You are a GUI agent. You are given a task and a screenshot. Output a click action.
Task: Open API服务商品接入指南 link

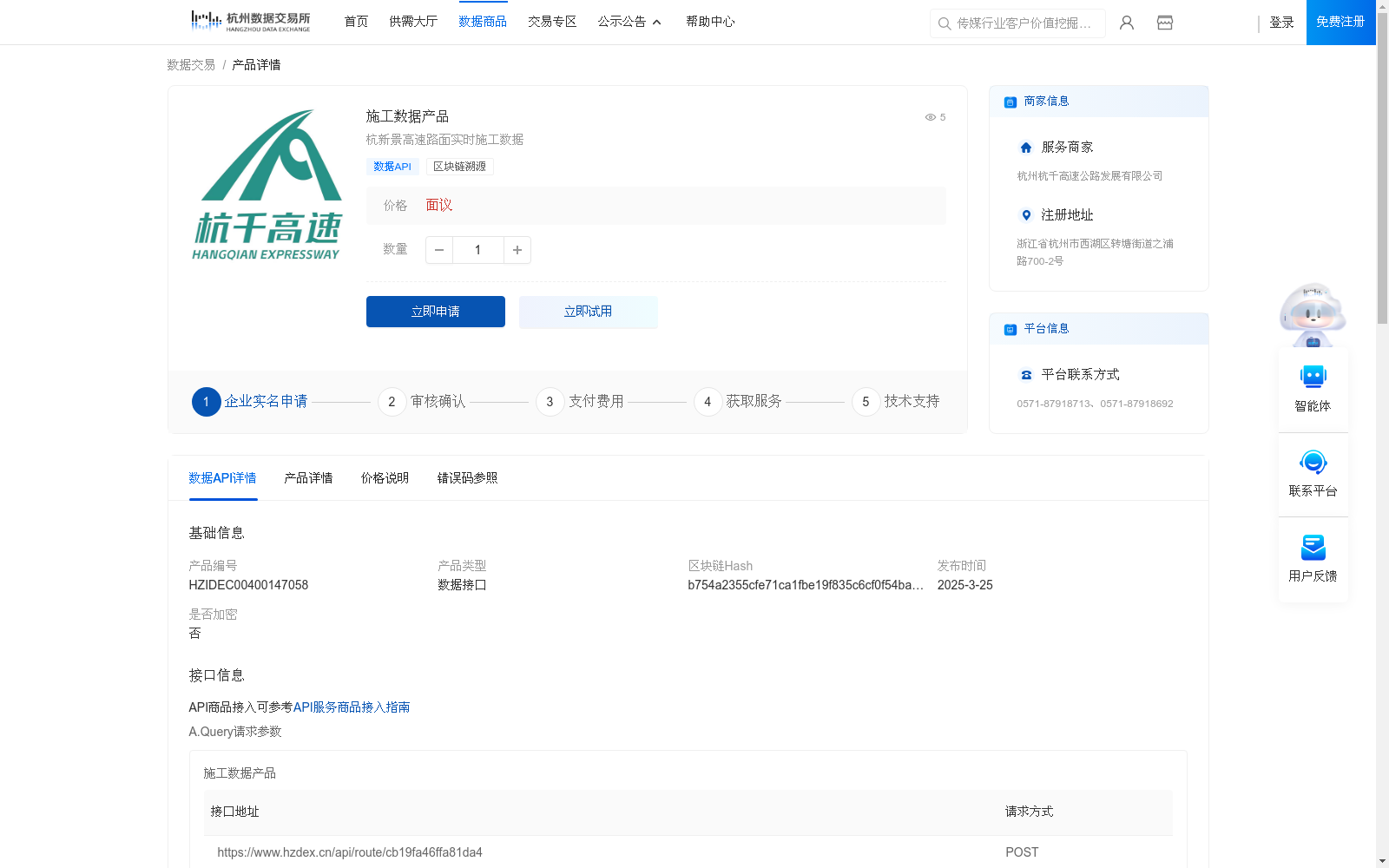pyautogui.click(x=352, y=707)
